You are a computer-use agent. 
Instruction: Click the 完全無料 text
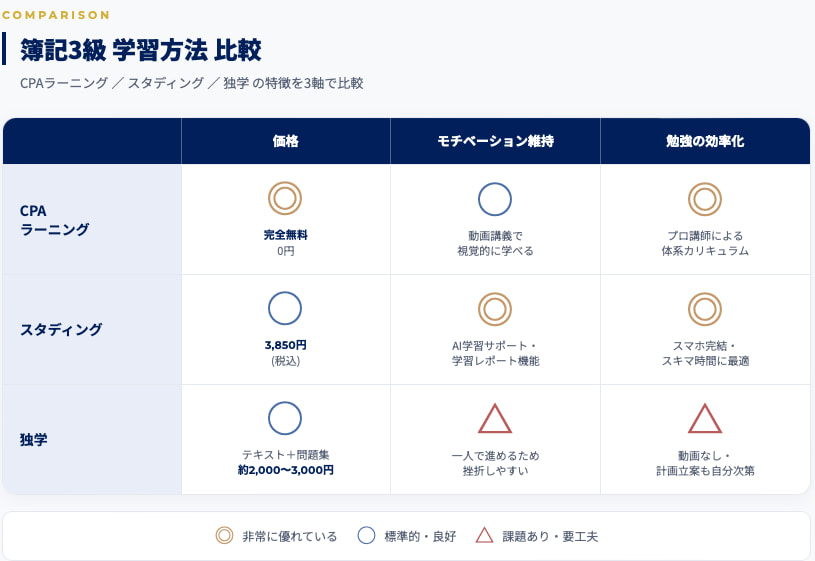(285, 235)
